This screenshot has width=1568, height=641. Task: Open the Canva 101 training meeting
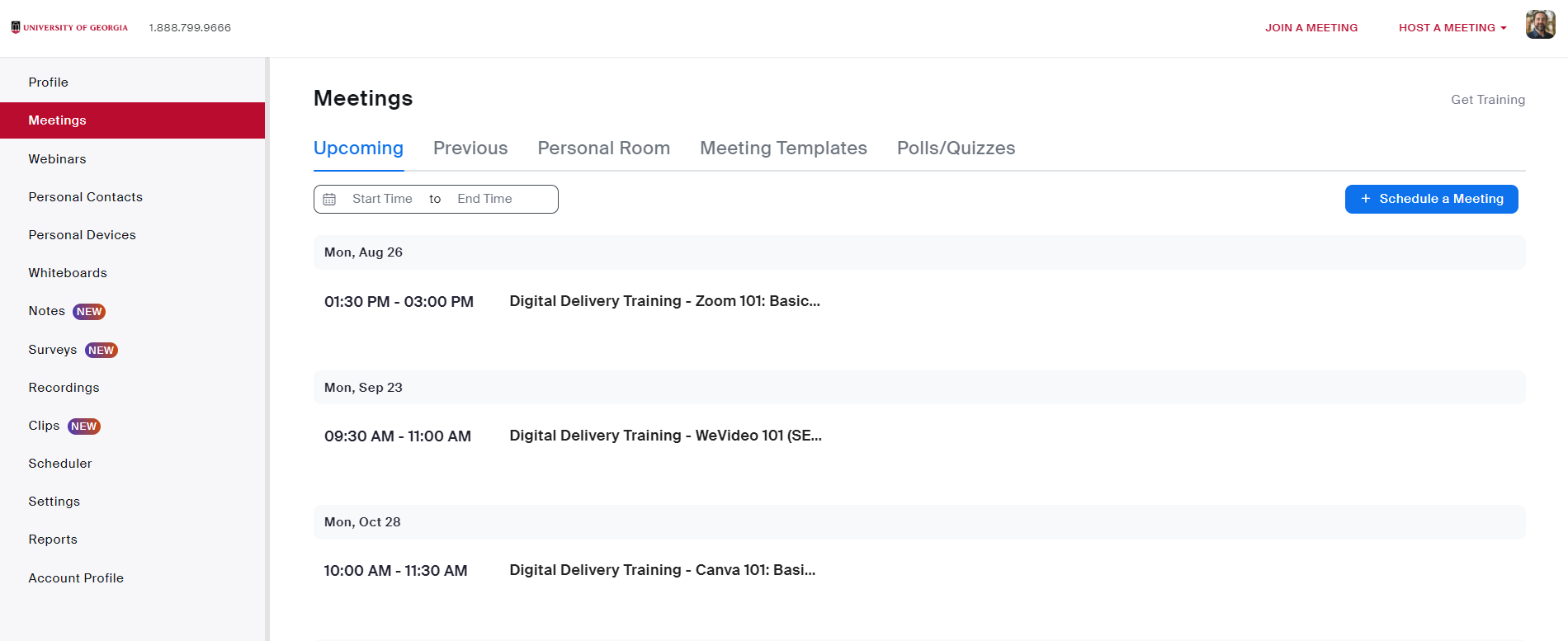pyautogui.click(x=662, y=570)
